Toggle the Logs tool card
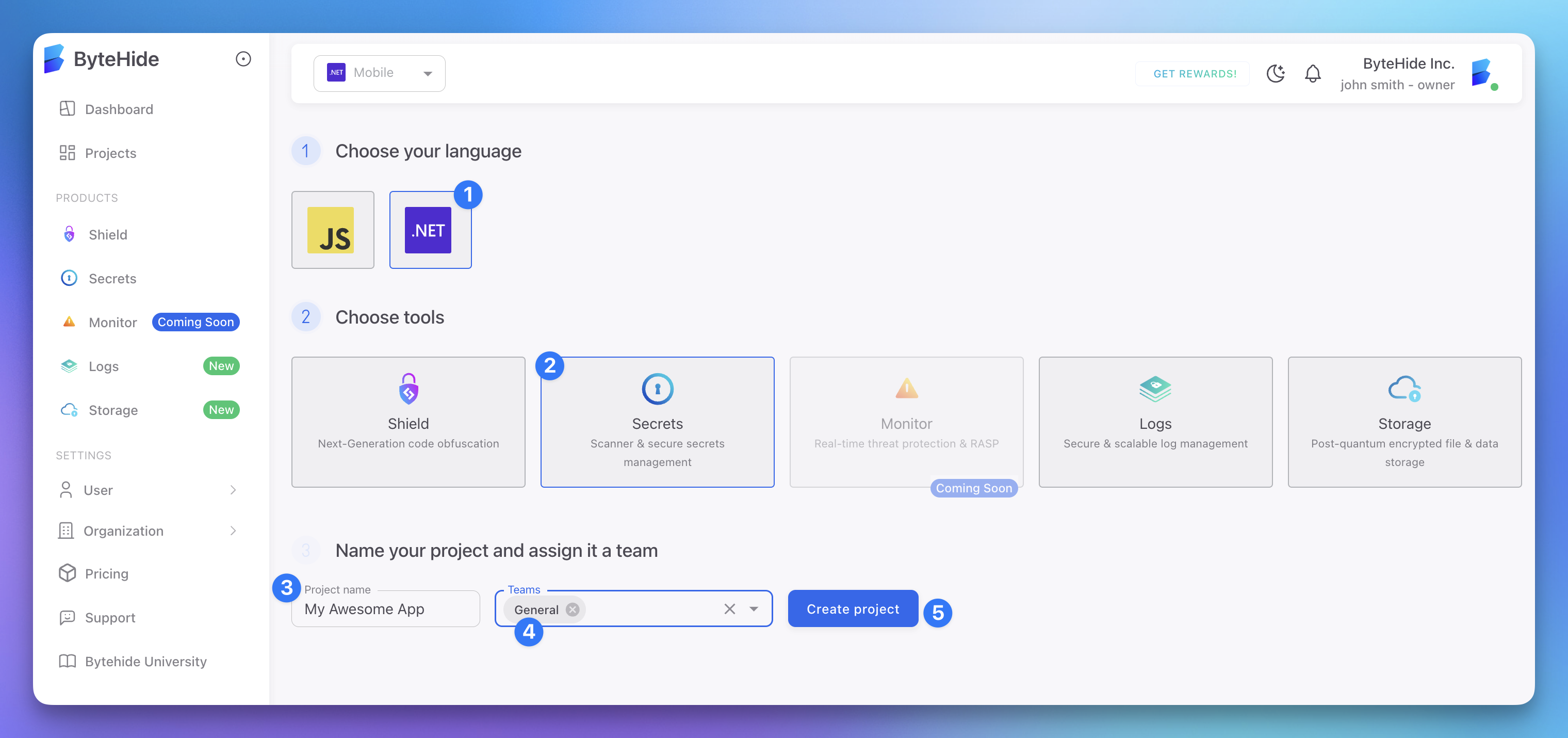Screen dimensions: 1568x738 click(x=1155, y=422)
